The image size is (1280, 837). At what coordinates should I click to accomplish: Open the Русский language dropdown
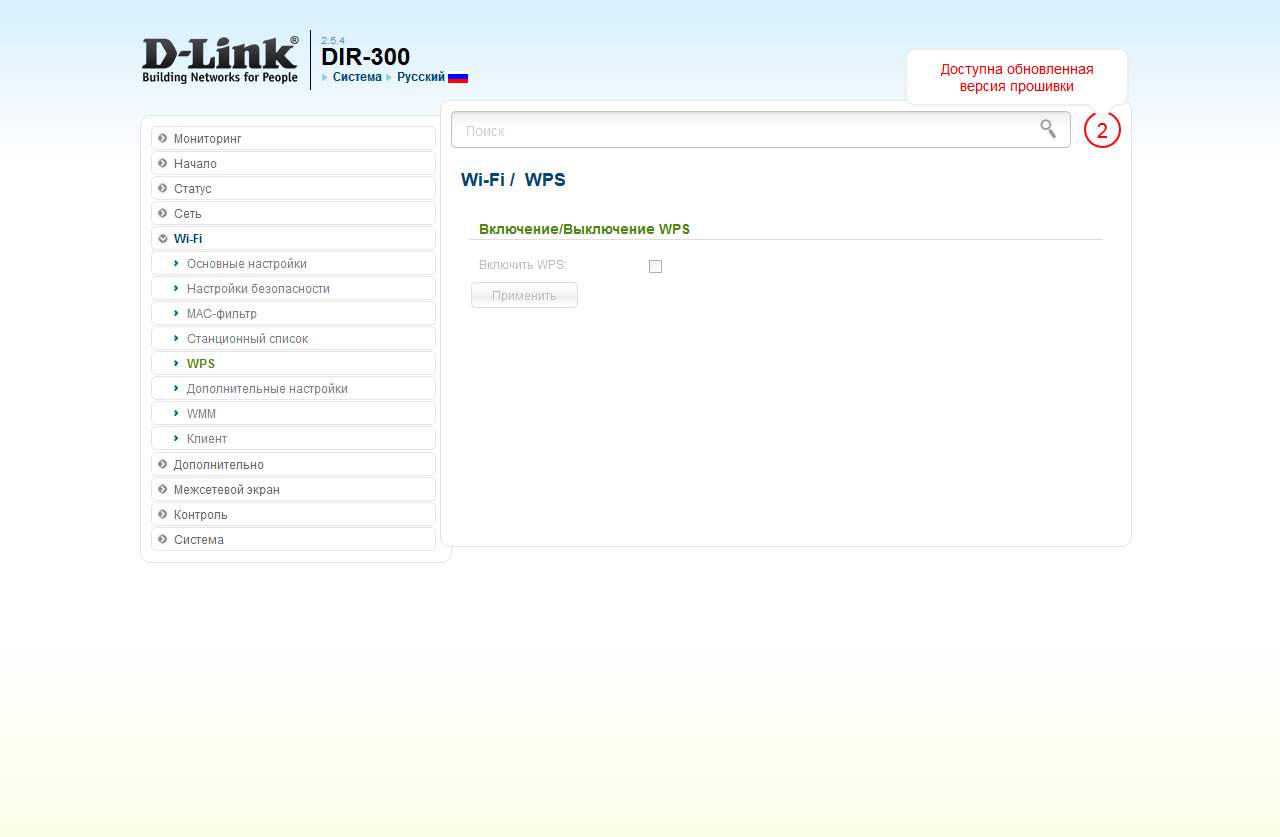pyautogui.click(x=421, y=77)
